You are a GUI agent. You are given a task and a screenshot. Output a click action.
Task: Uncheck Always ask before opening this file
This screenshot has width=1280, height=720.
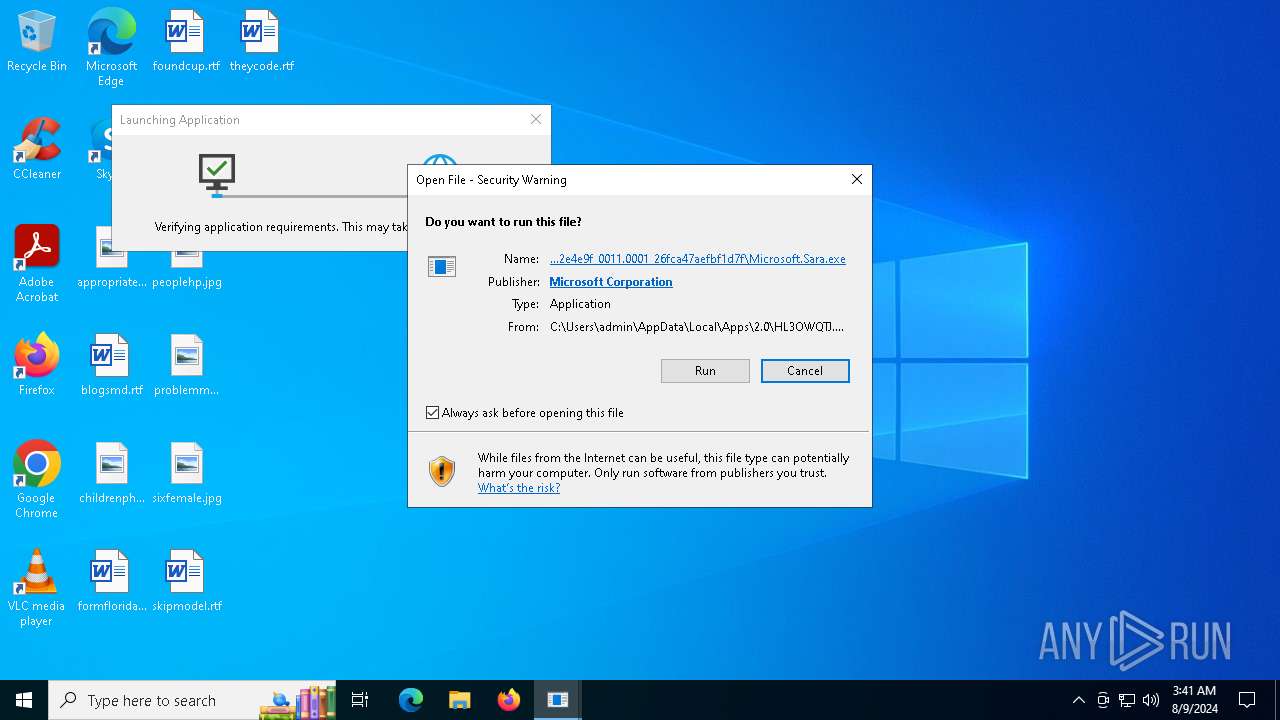(433, 413)
